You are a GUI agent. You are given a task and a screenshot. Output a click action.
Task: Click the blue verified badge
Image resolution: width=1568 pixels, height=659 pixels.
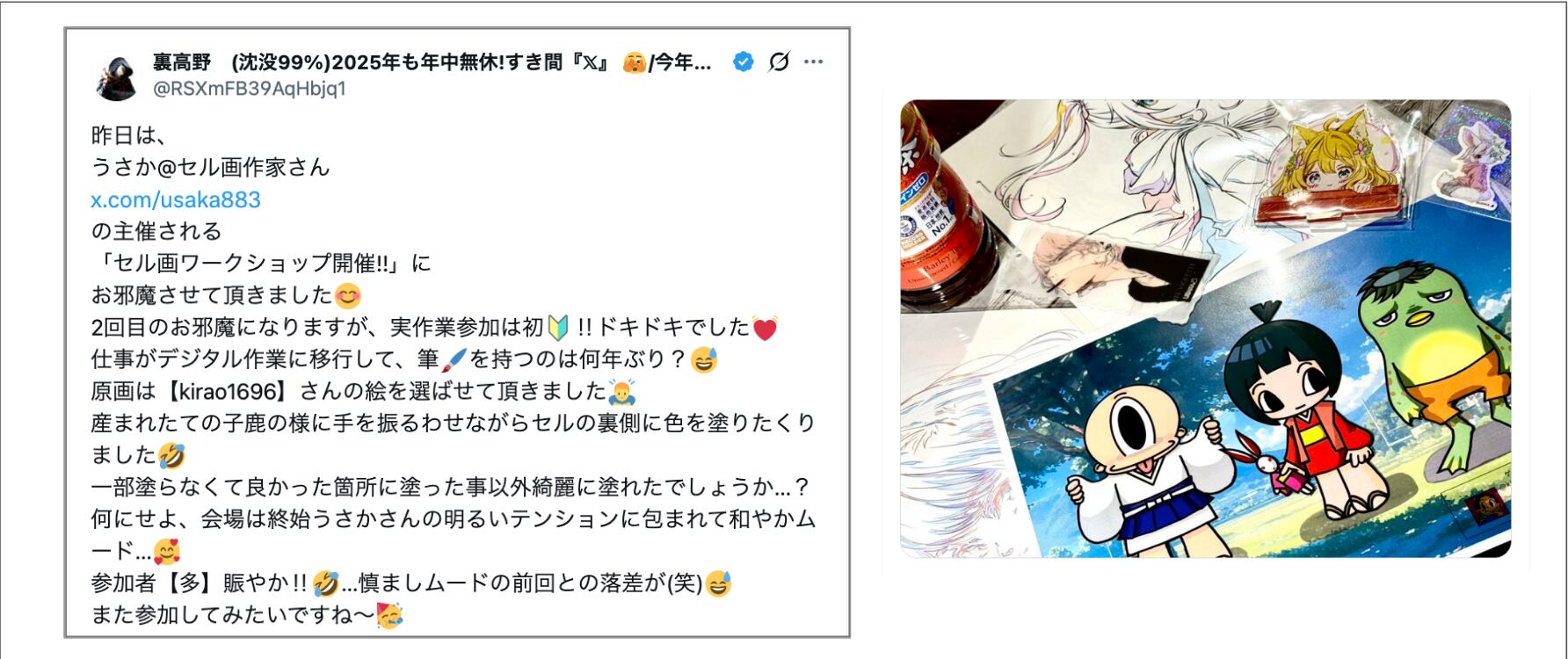[744, 62]
